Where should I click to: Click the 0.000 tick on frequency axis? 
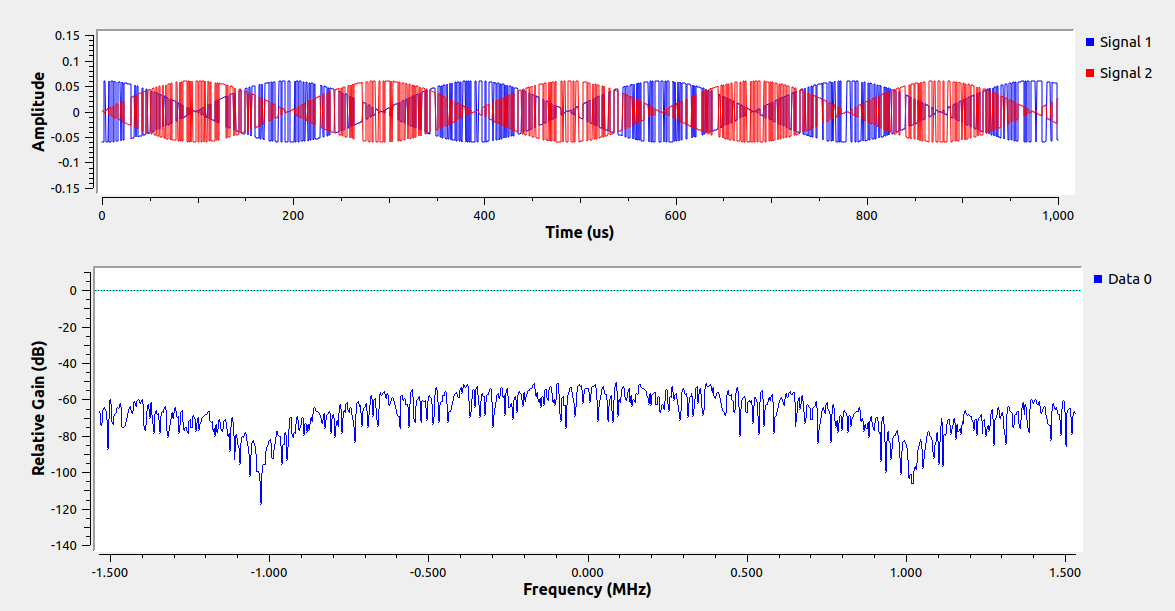tap(587, 573)
